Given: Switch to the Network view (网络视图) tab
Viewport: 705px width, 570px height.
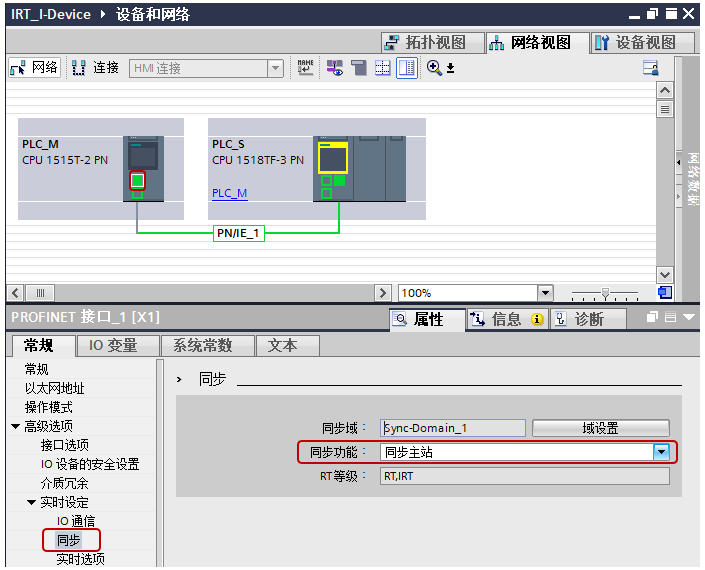Looking at the screenshot, I should pos(537,43).
